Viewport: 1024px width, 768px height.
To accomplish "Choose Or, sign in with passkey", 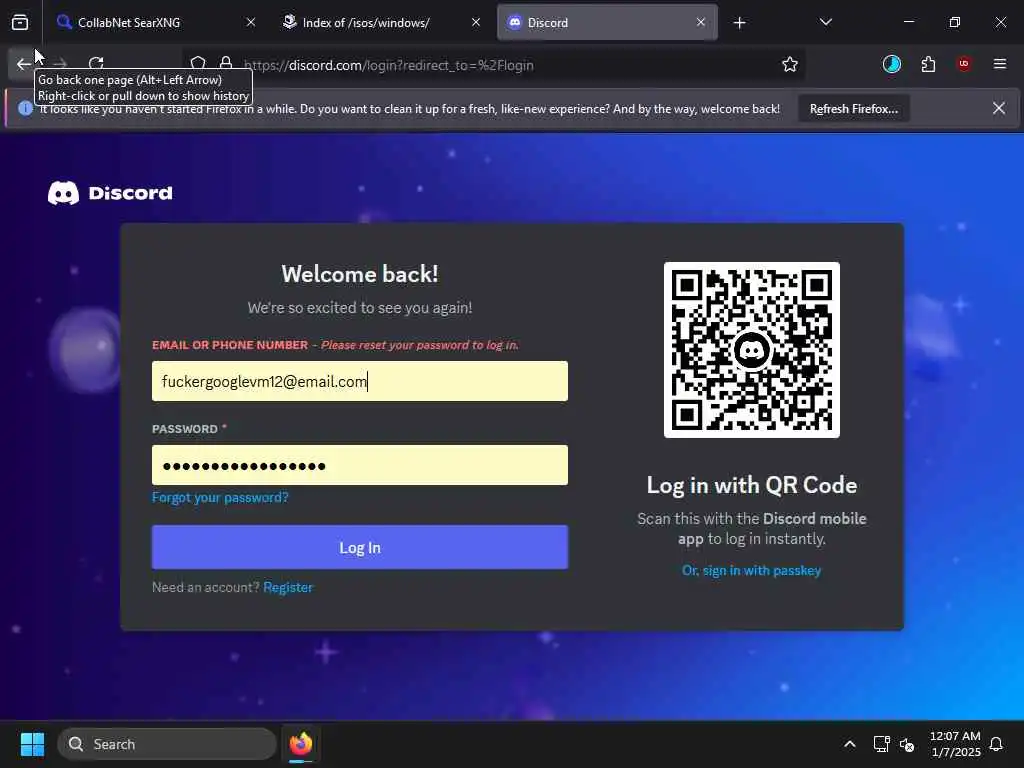I will (752, 571).
